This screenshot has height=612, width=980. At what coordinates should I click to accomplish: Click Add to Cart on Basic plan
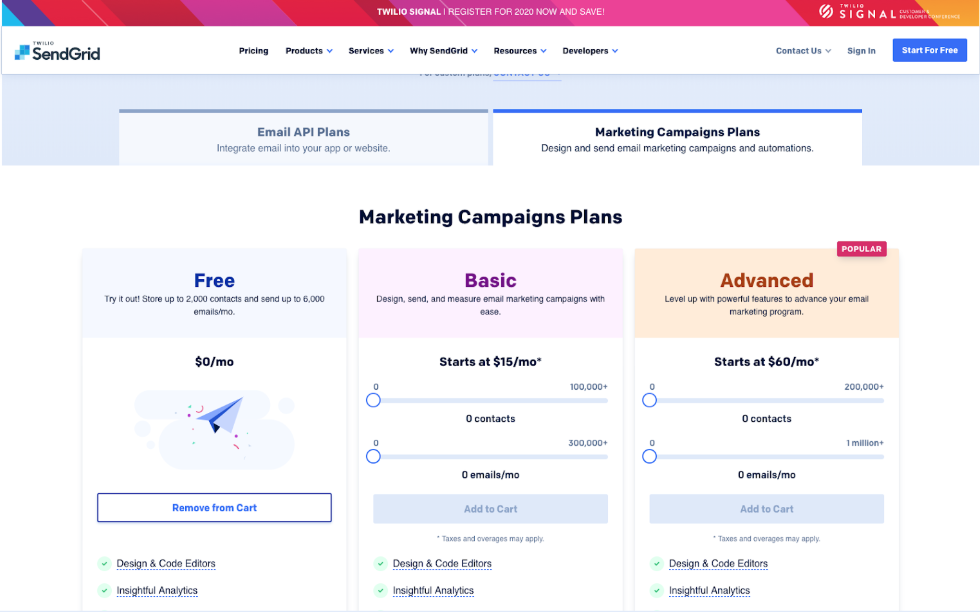(x=491, y=509)
